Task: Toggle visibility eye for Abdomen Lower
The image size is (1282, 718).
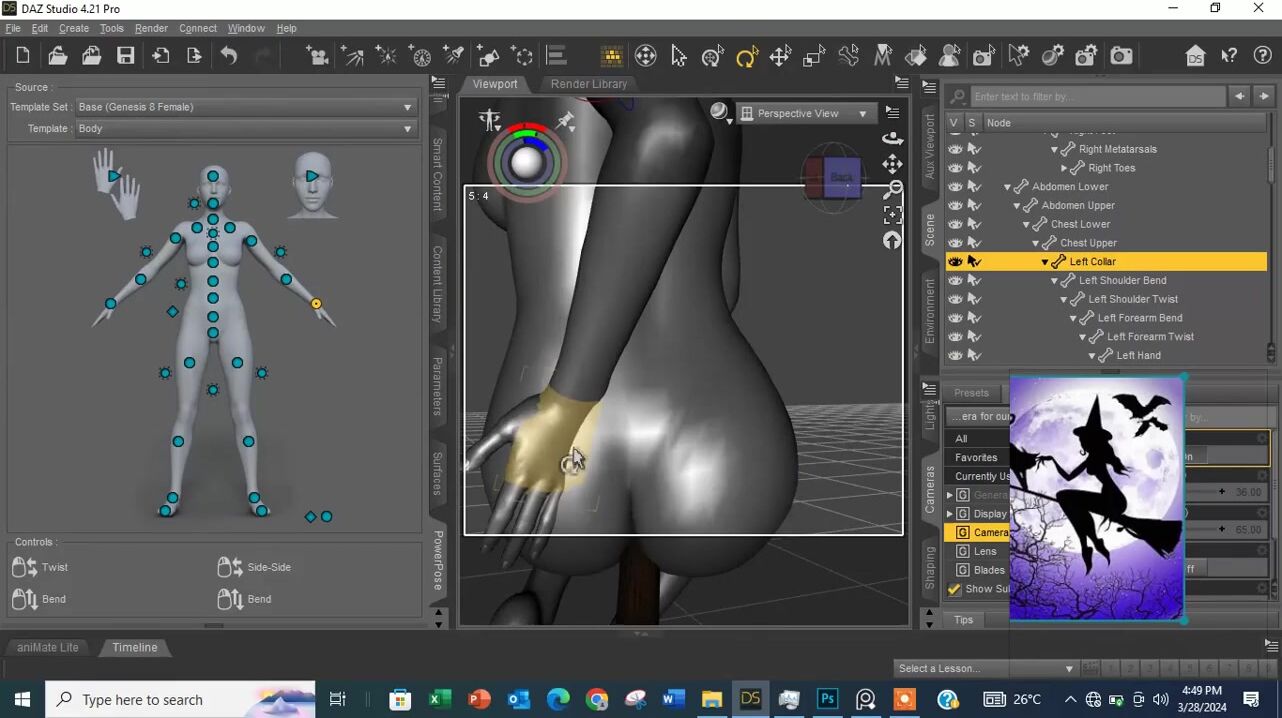Action: click(x=955, y=187)
